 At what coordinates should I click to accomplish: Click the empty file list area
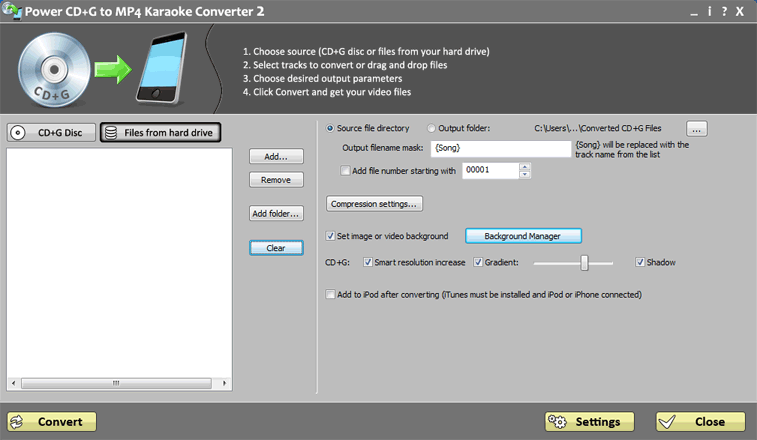(119, 263)
